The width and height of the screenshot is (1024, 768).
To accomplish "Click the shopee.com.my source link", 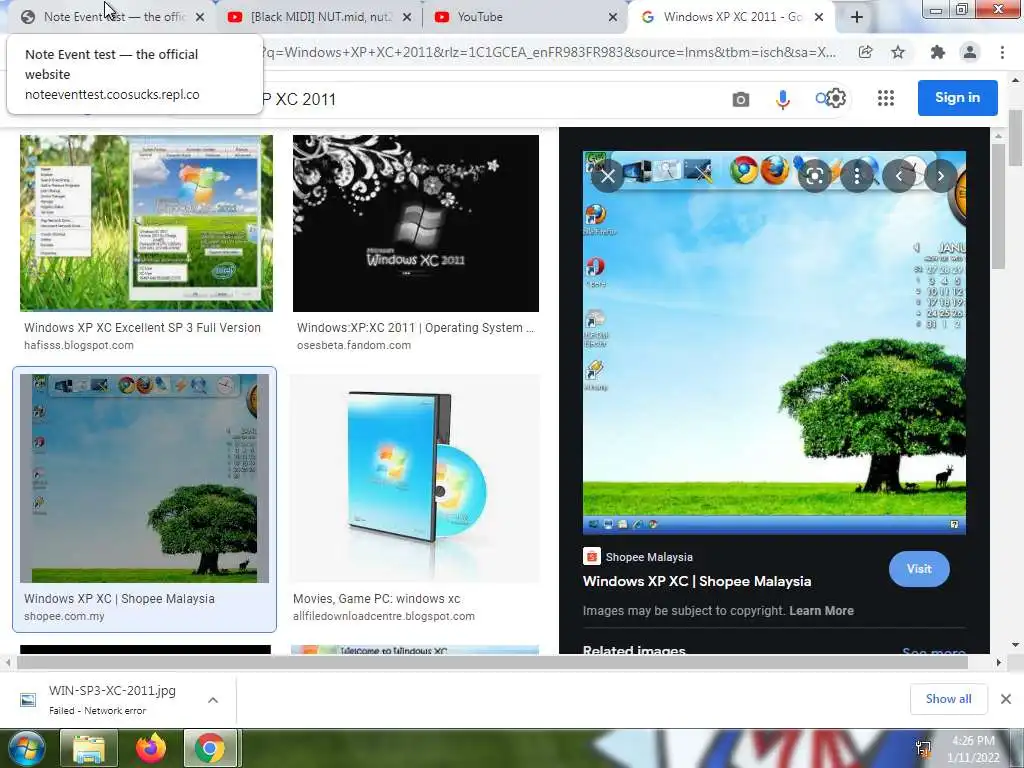I will [x=64, y=616].
